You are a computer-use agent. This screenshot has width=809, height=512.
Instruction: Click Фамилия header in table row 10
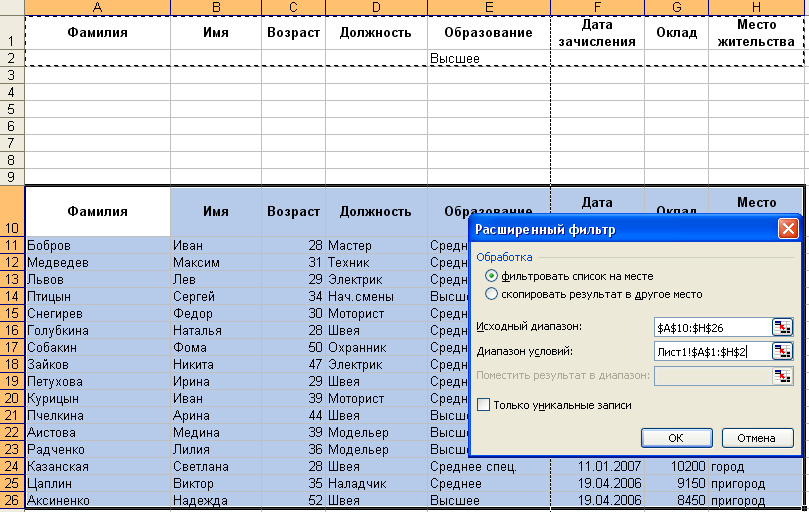97,211
